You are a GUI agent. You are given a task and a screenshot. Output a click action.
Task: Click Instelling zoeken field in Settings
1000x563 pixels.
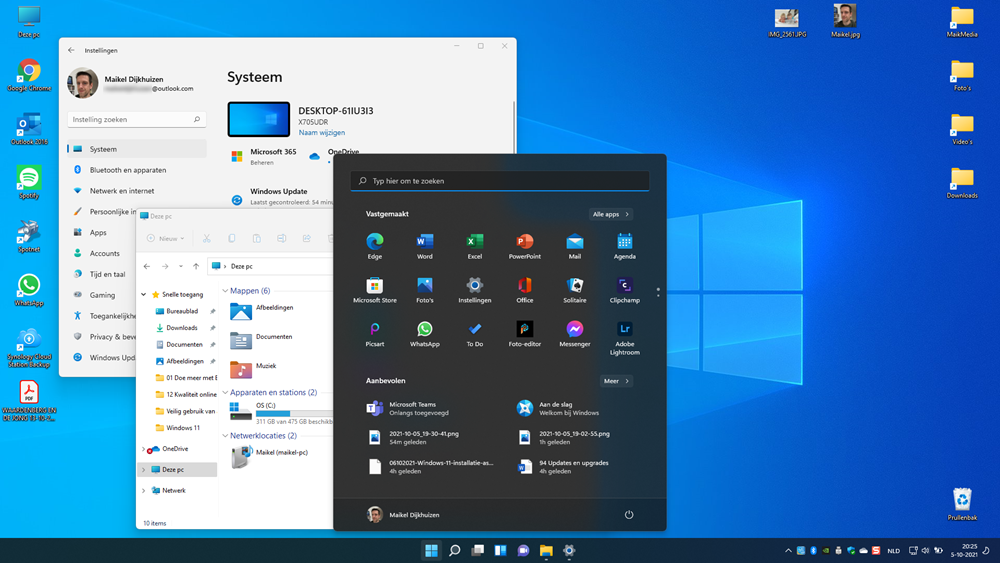click(136, 119)
